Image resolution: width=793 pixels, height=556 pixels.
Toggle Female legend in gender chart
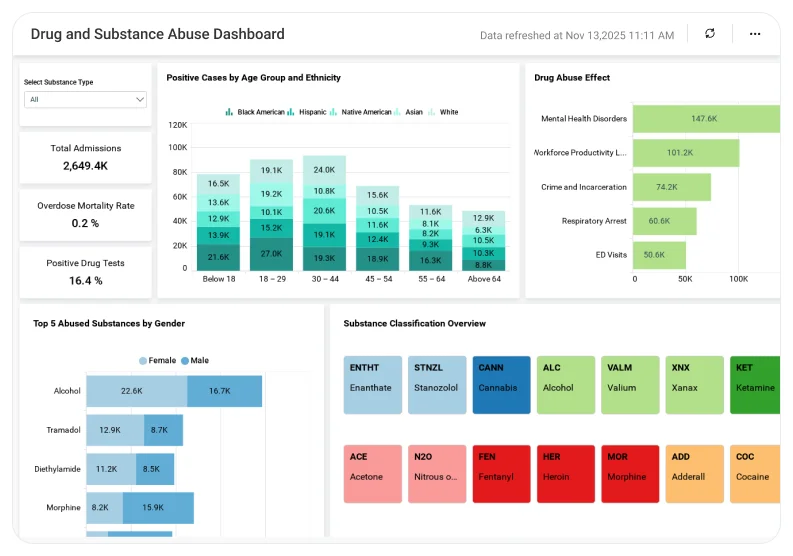157,361
